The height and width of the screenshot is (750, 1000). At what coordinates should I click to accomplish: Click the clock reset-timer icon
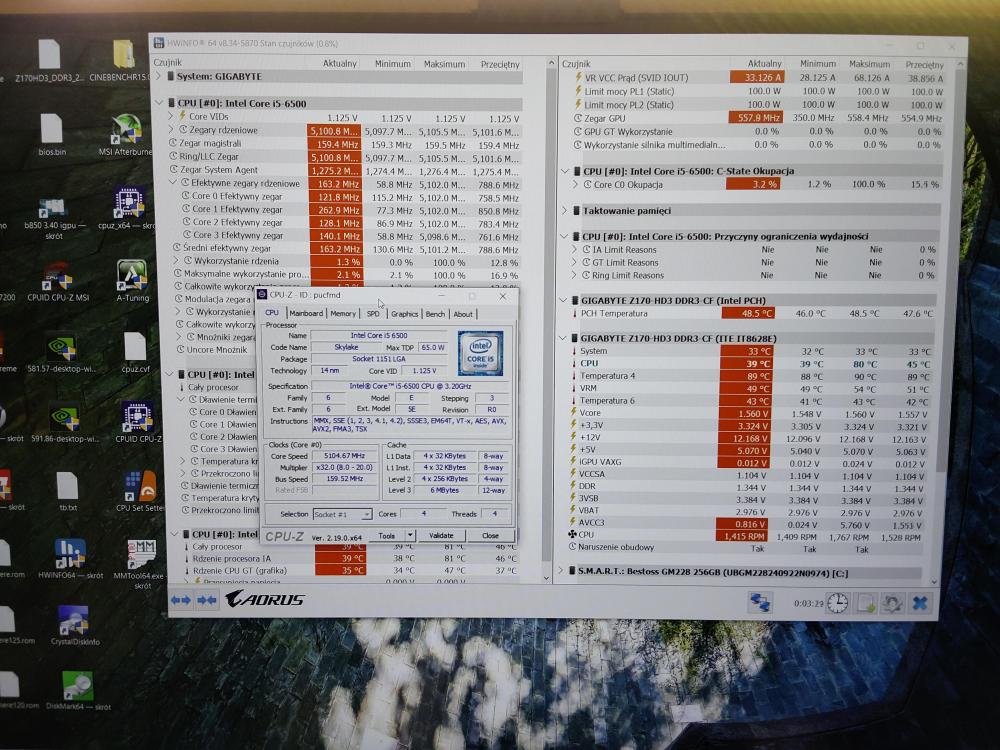[837, 603]
